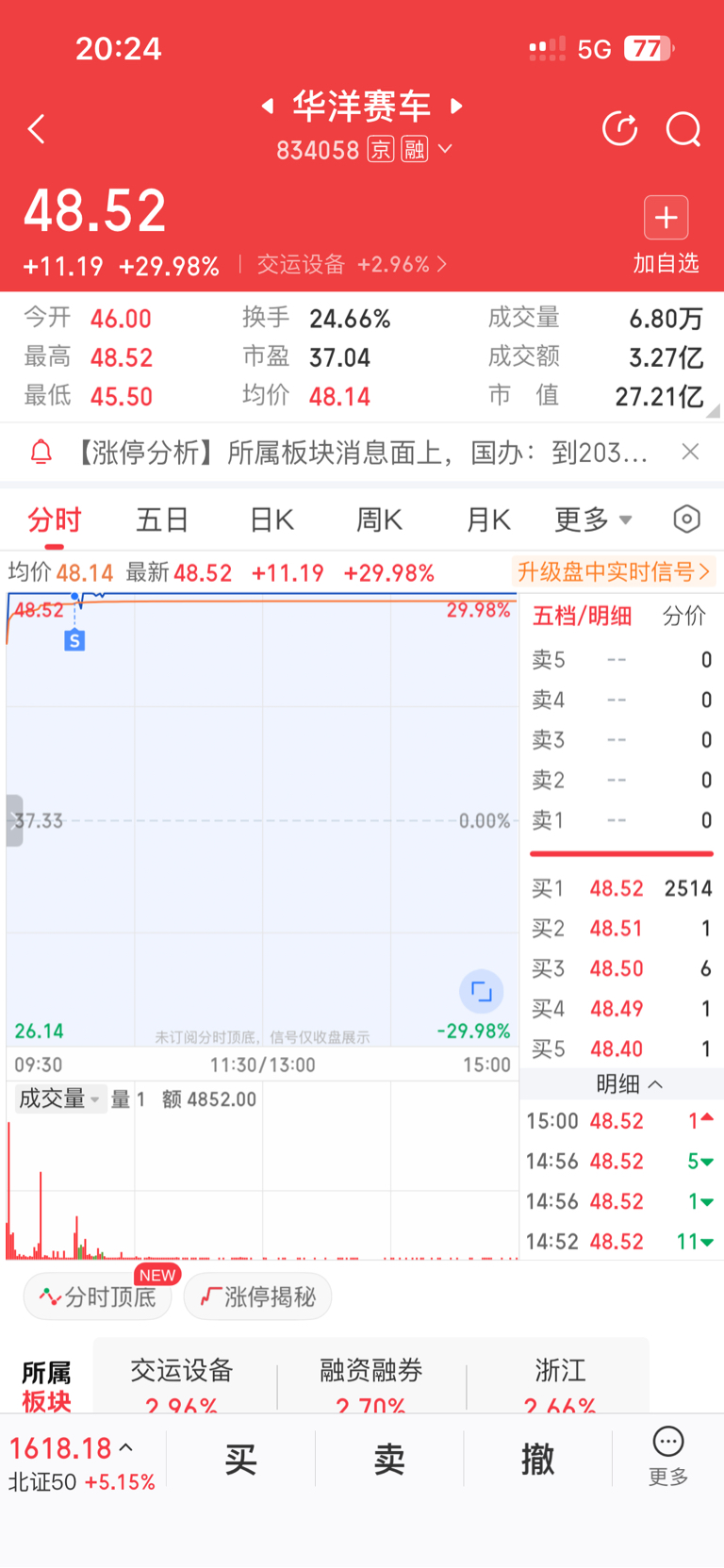The width and height of the screenshot is (724, 1568).
Task: Tap the 15:00 trade detail row
Action: pos(620,1121)
